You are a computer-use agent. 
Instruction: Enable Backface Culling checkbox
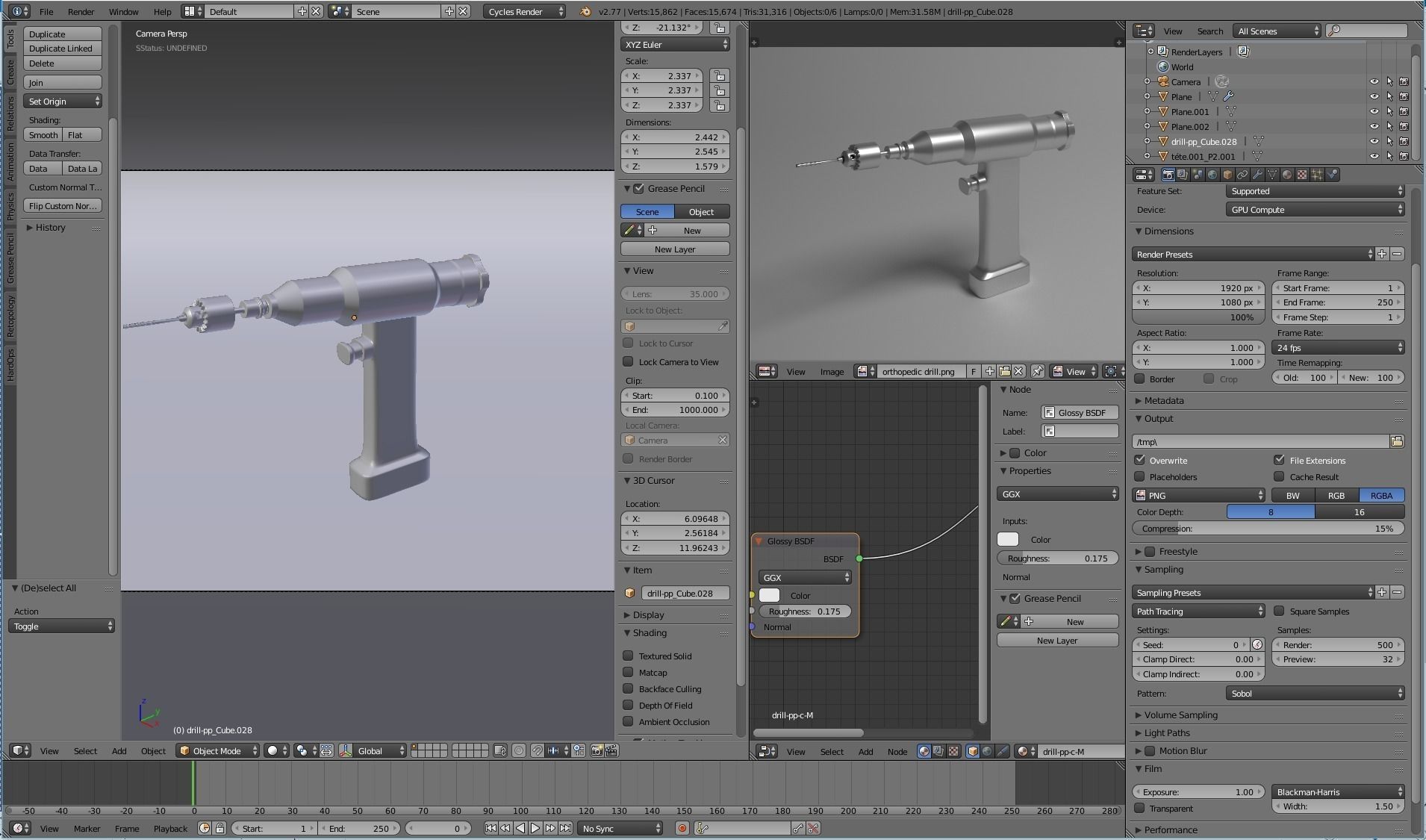point(628,688)
